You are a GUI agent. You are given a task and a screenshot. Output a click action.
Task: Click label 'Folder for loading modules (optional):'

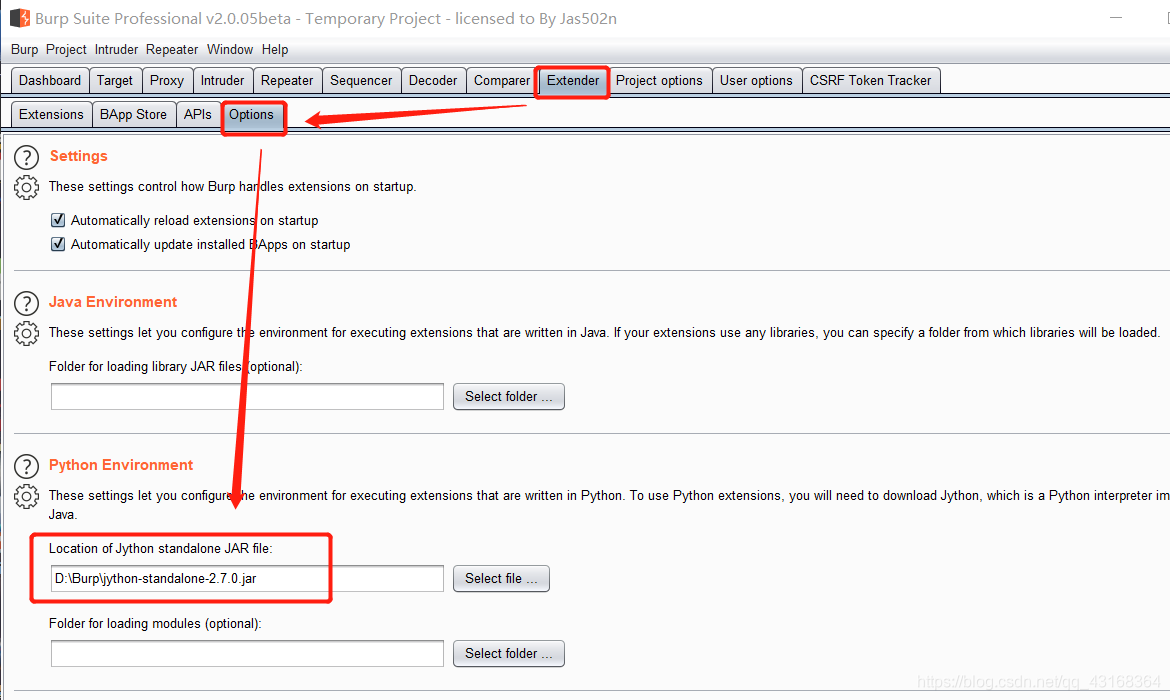point(155,623)
